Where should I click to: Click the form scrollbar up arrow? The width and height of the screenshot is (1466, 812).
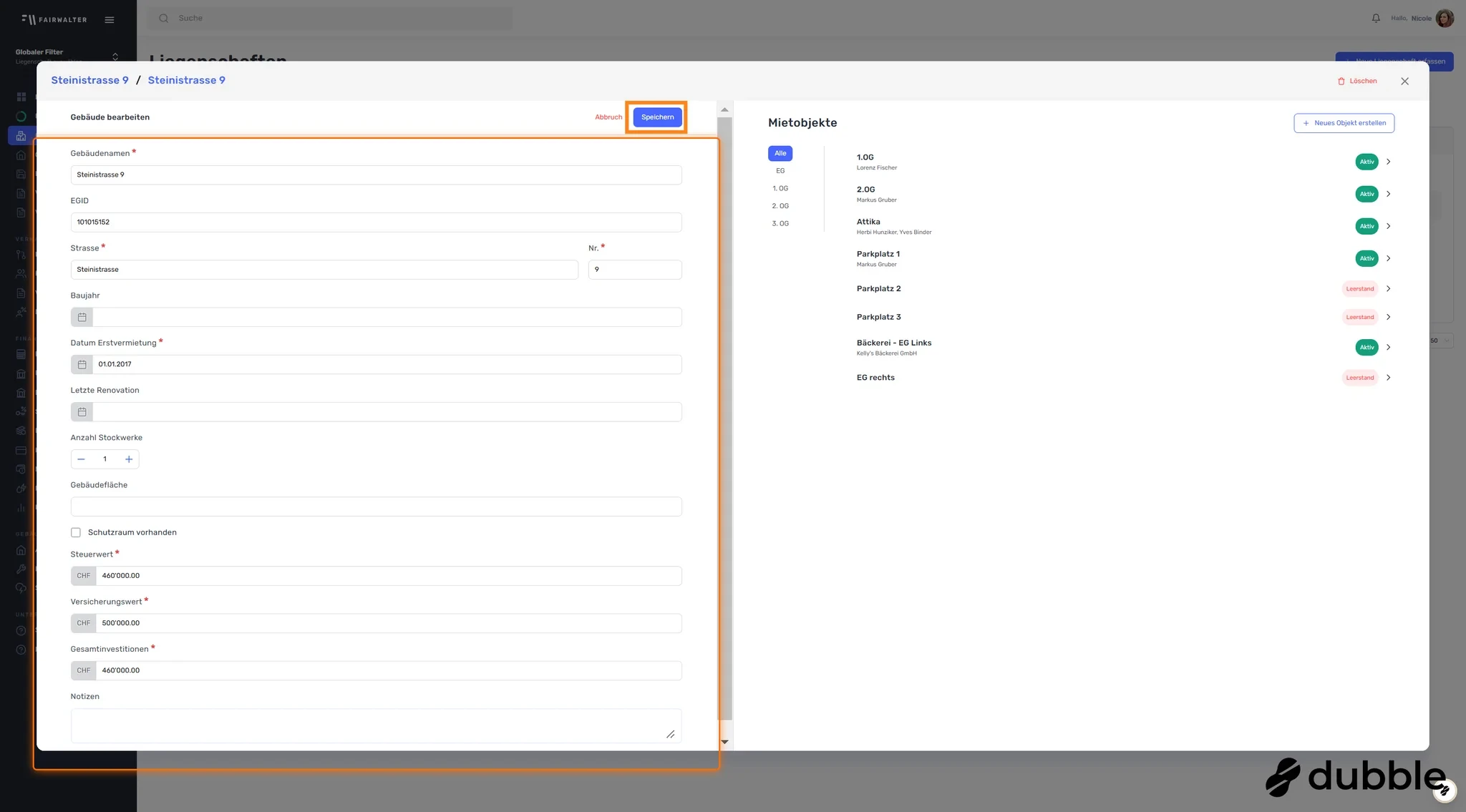point(724,109)
